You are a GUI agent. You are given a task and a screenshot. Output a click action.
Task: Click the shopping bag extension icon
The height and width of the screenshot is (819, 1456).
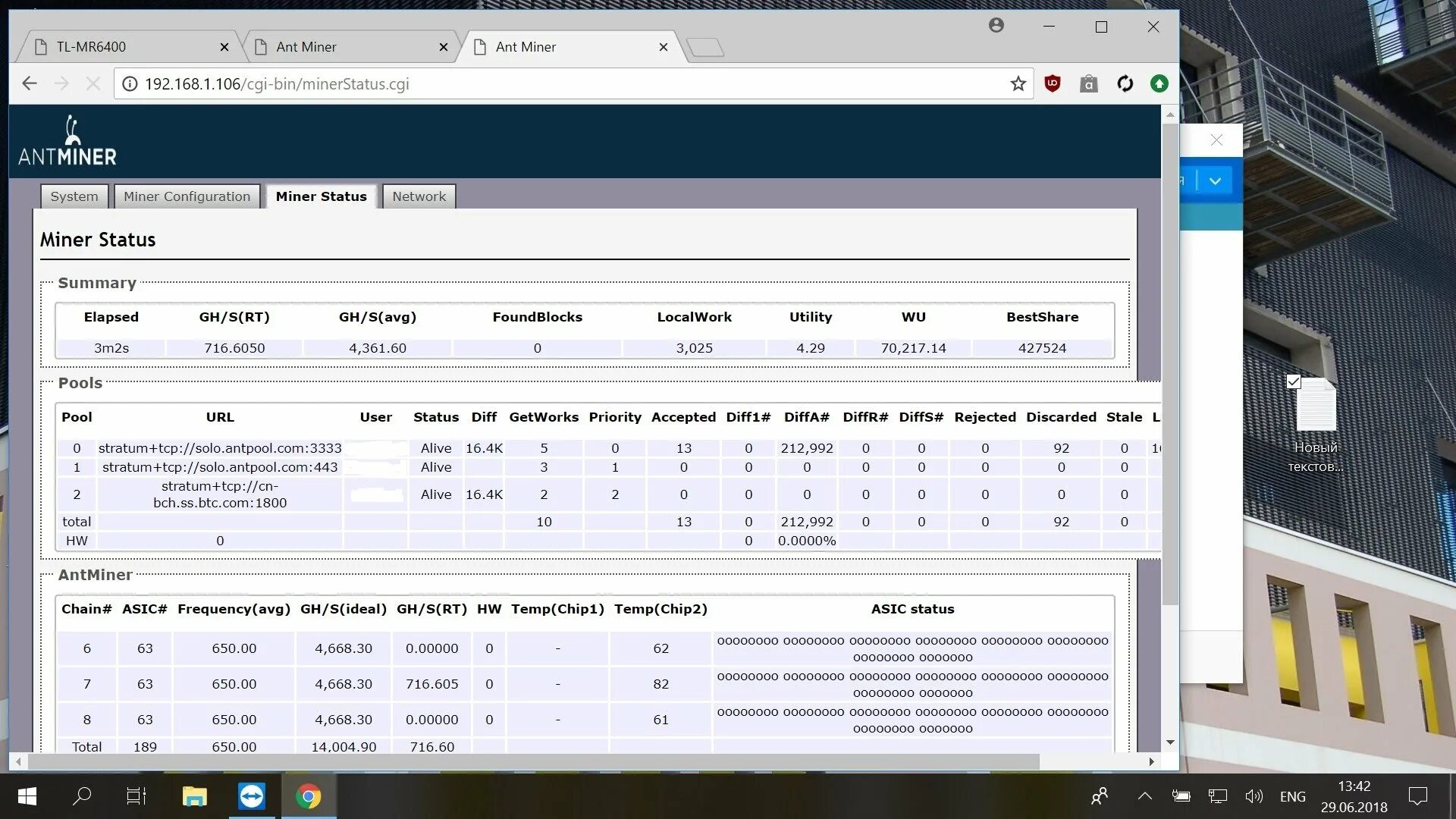pos(1088,84)
